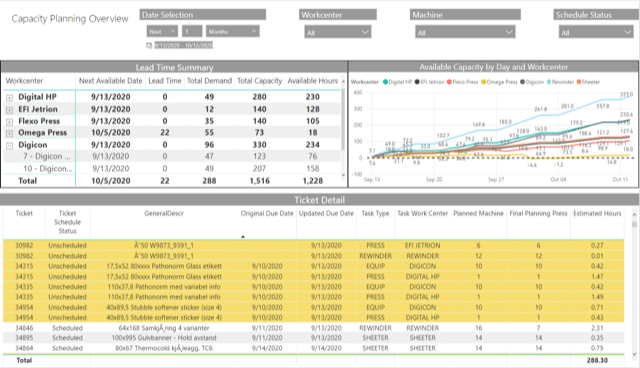The image size is (640, 368).
Task: Click Lead Time Summary scroll up arrow
Action: tap(343, 82)
